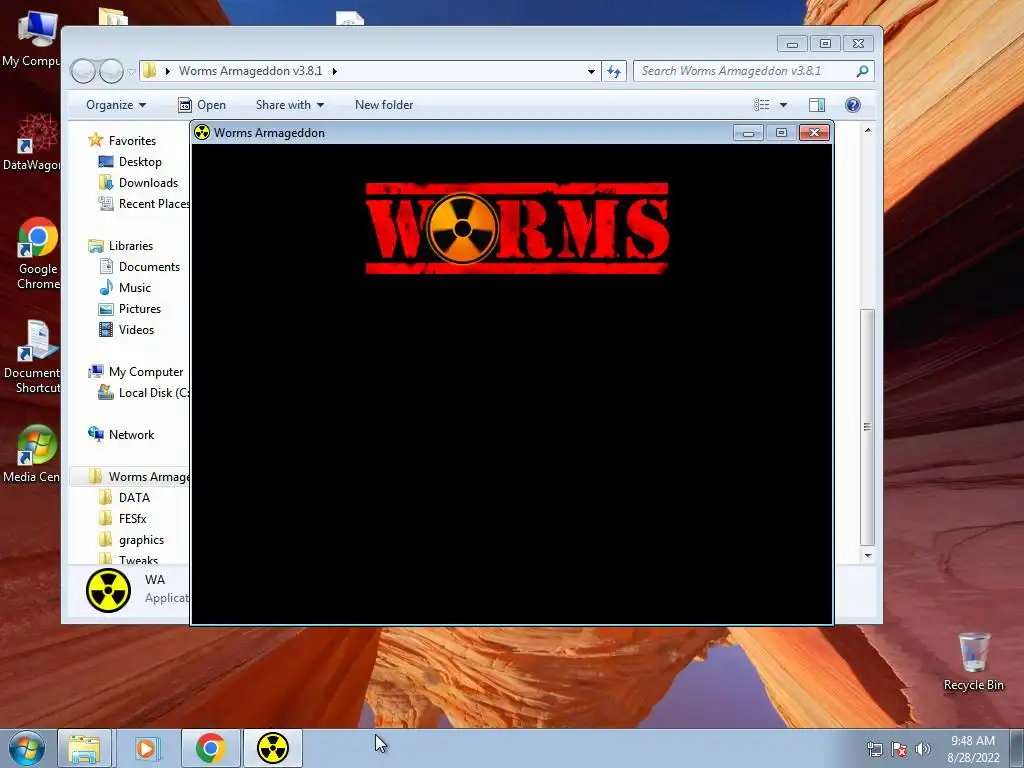The width and height of the screenshot is (1024, 768).
Task: Click the Explorer Back button
Action: 83,71
